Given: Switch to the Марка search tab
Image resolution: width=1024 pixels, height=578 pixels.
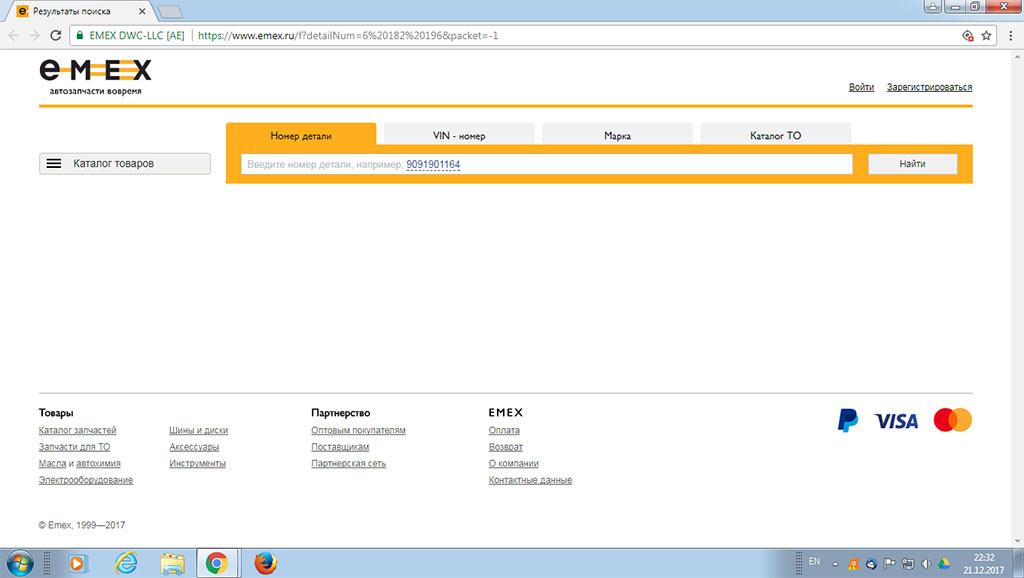Looking at the screenshot, I should click(x=617, y=133).
